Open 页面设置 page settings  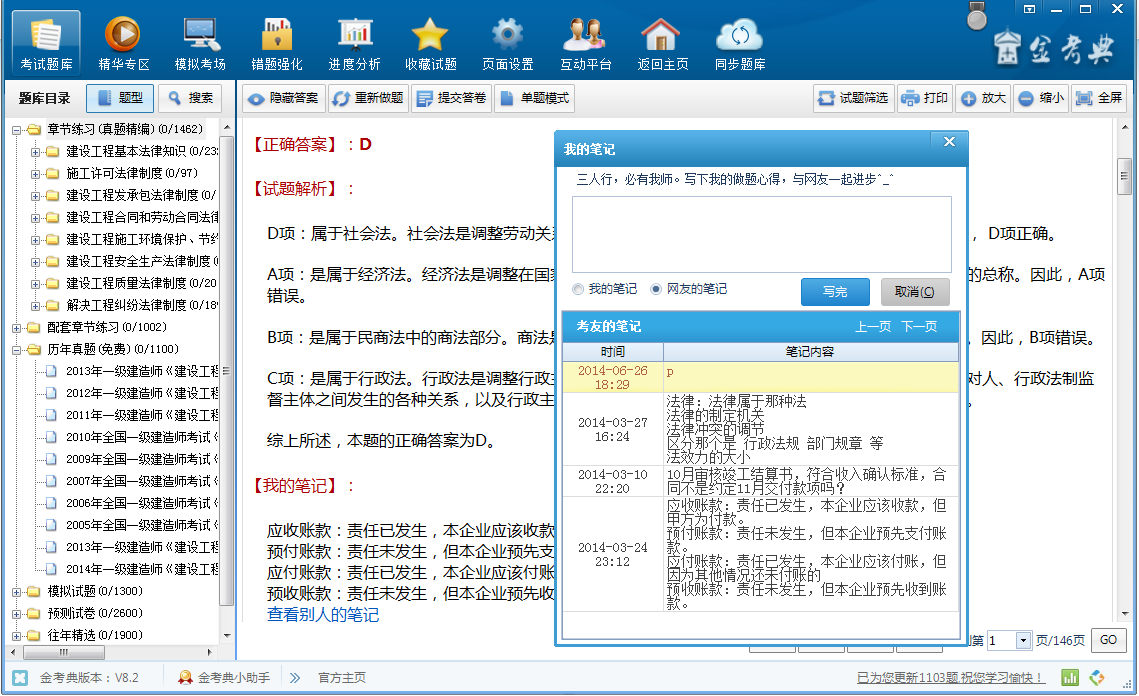point(508,43)
